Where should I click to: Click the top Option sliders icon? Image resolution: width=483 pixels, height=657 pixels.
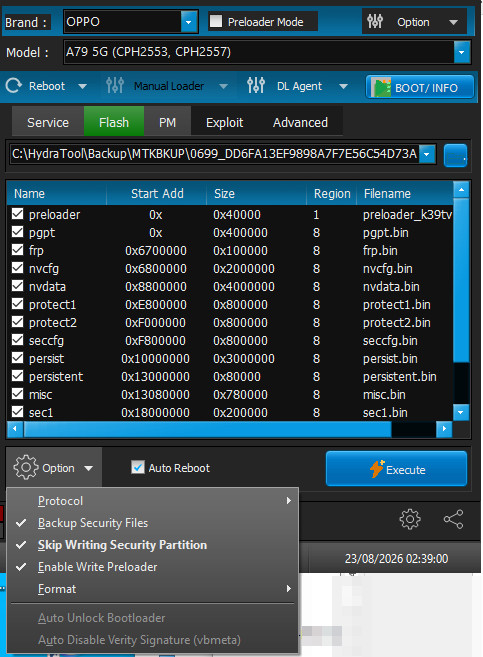tap(375, 21)
